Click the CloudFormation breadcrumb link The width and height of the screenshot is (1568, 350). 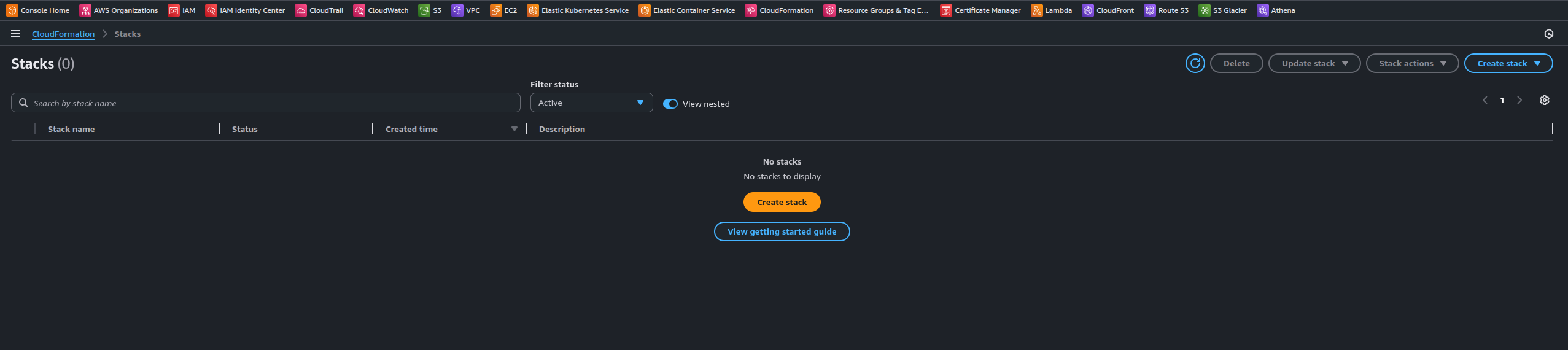point(63,34)
